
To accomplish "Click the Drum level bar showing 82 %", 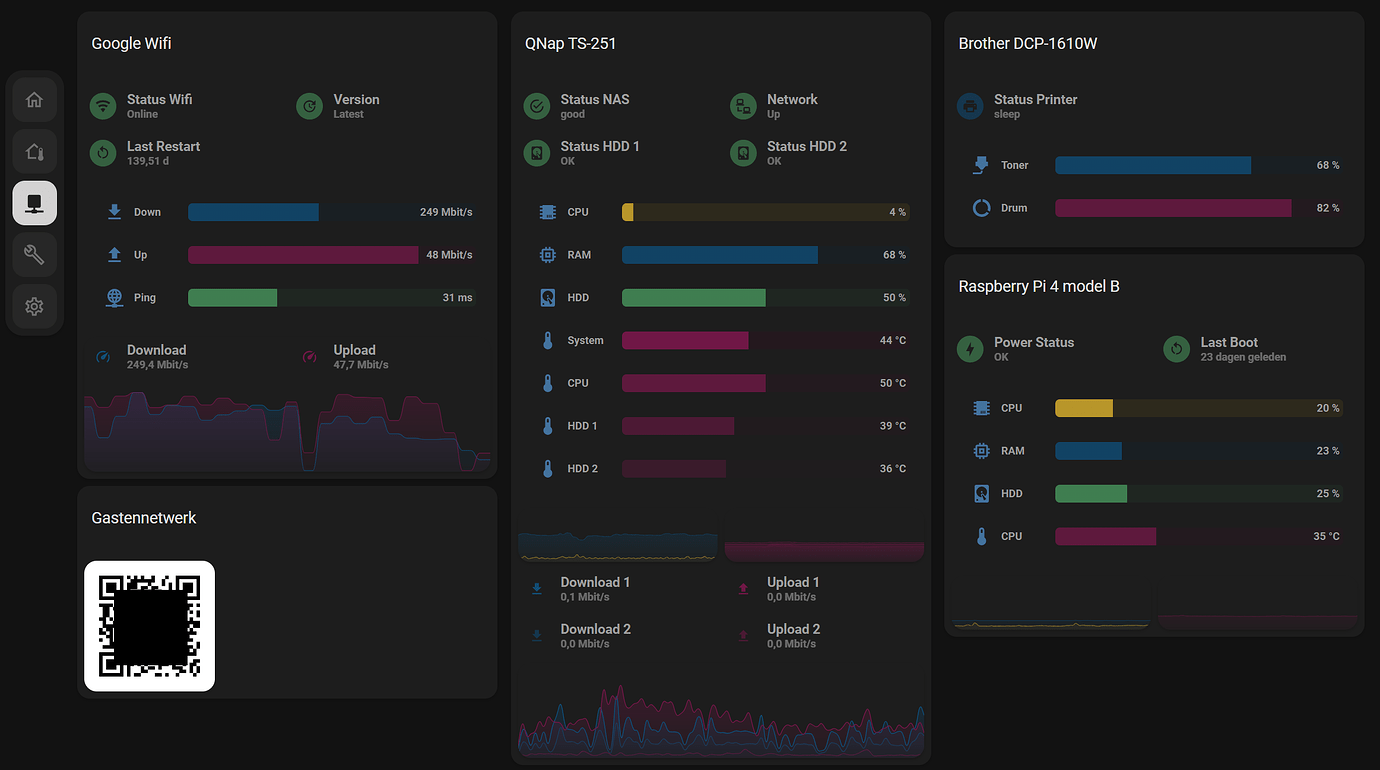I will point(1172,207).
